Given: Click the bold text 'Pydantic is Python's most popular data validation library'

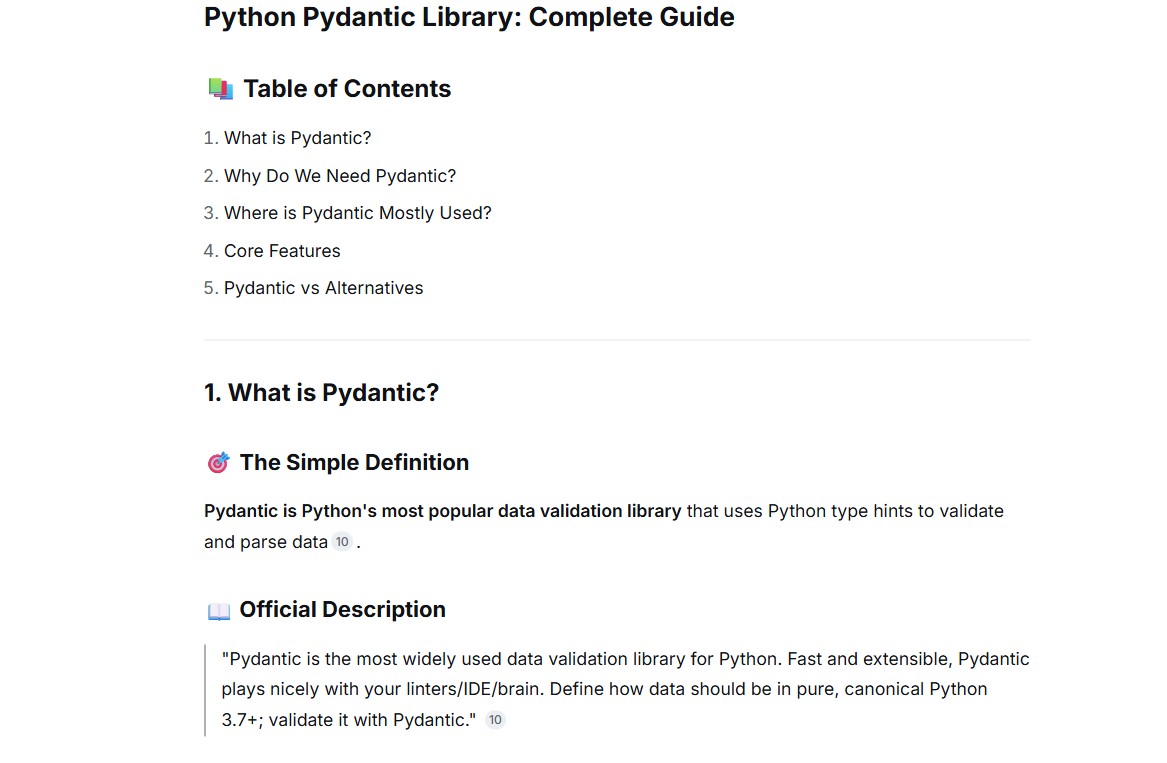Looking at the screenshot, I should coord(443,511).
